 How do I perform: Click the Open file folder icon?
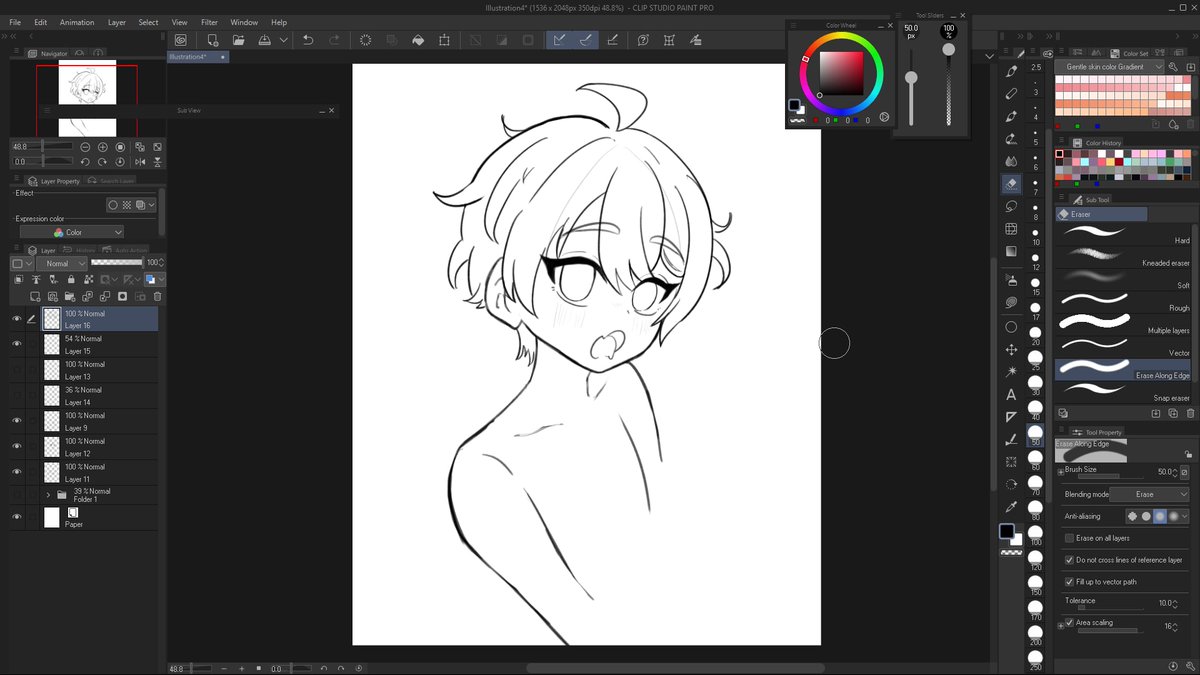coord(239,40)
